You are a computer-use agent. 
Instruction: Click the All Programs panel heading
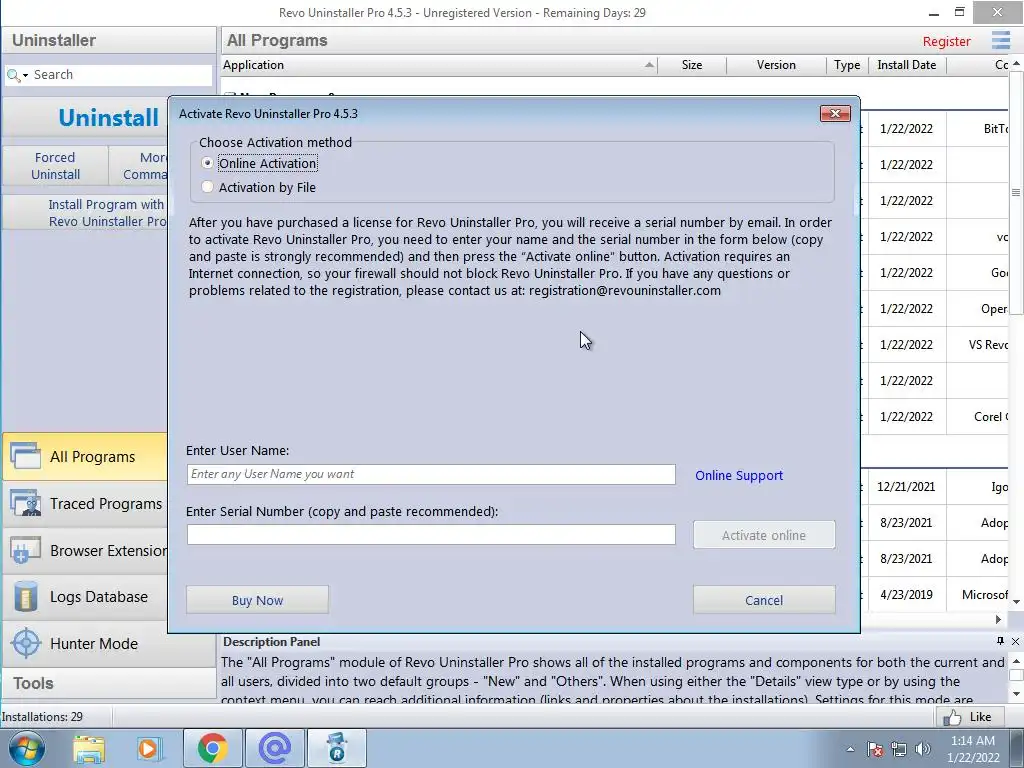click(277, 40)
